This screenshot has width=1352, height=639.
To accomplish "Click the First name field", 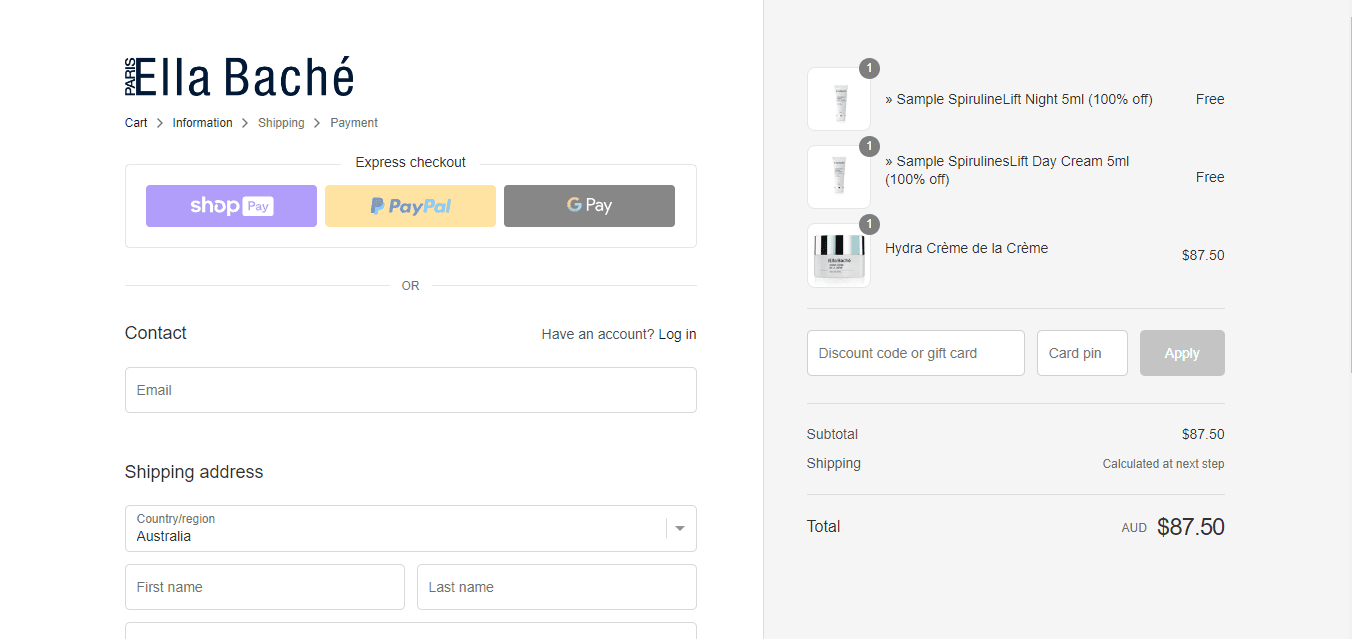I will coord(264,587).
